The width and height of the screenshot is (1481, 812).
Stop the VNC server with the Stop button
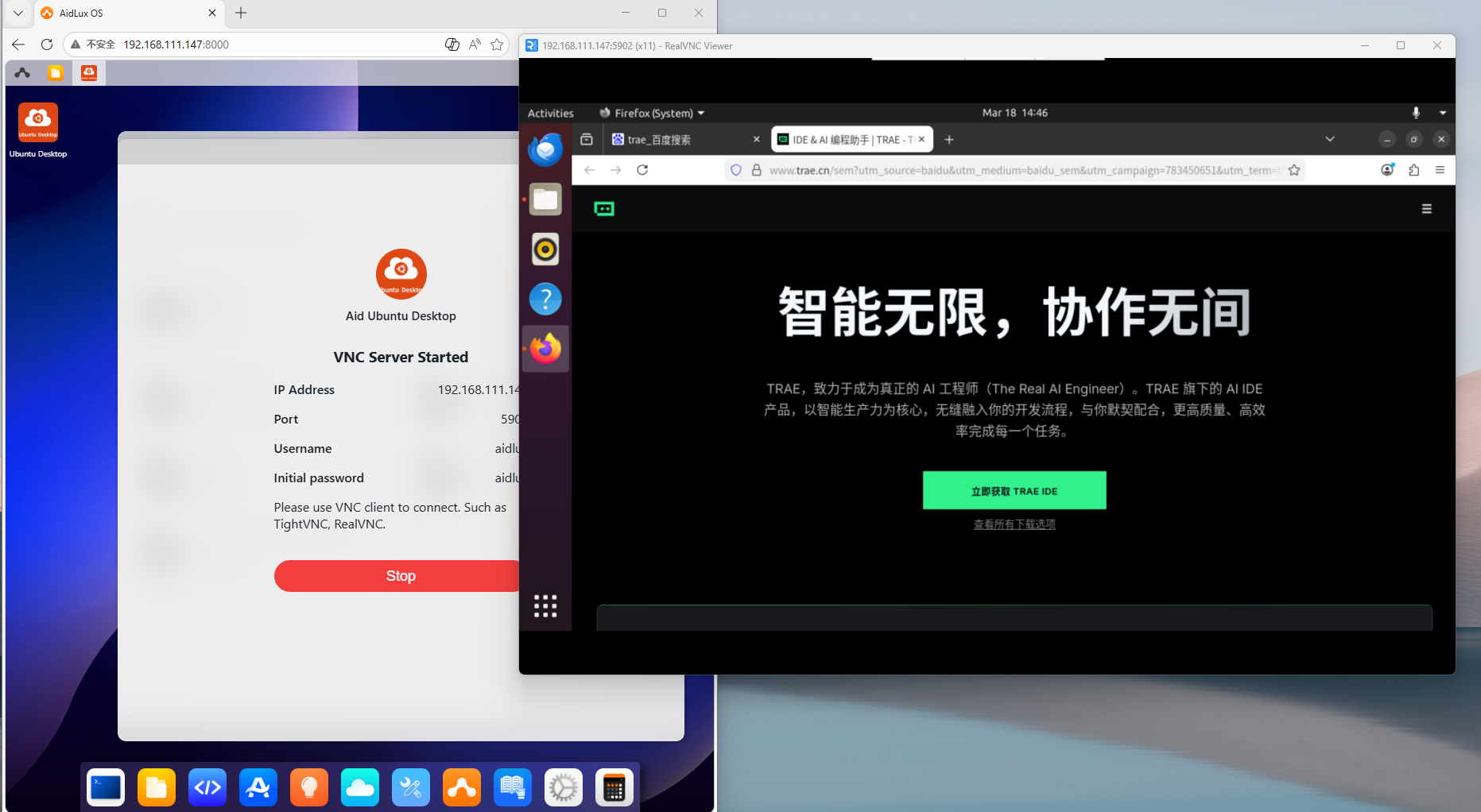(x=396, y=576)
